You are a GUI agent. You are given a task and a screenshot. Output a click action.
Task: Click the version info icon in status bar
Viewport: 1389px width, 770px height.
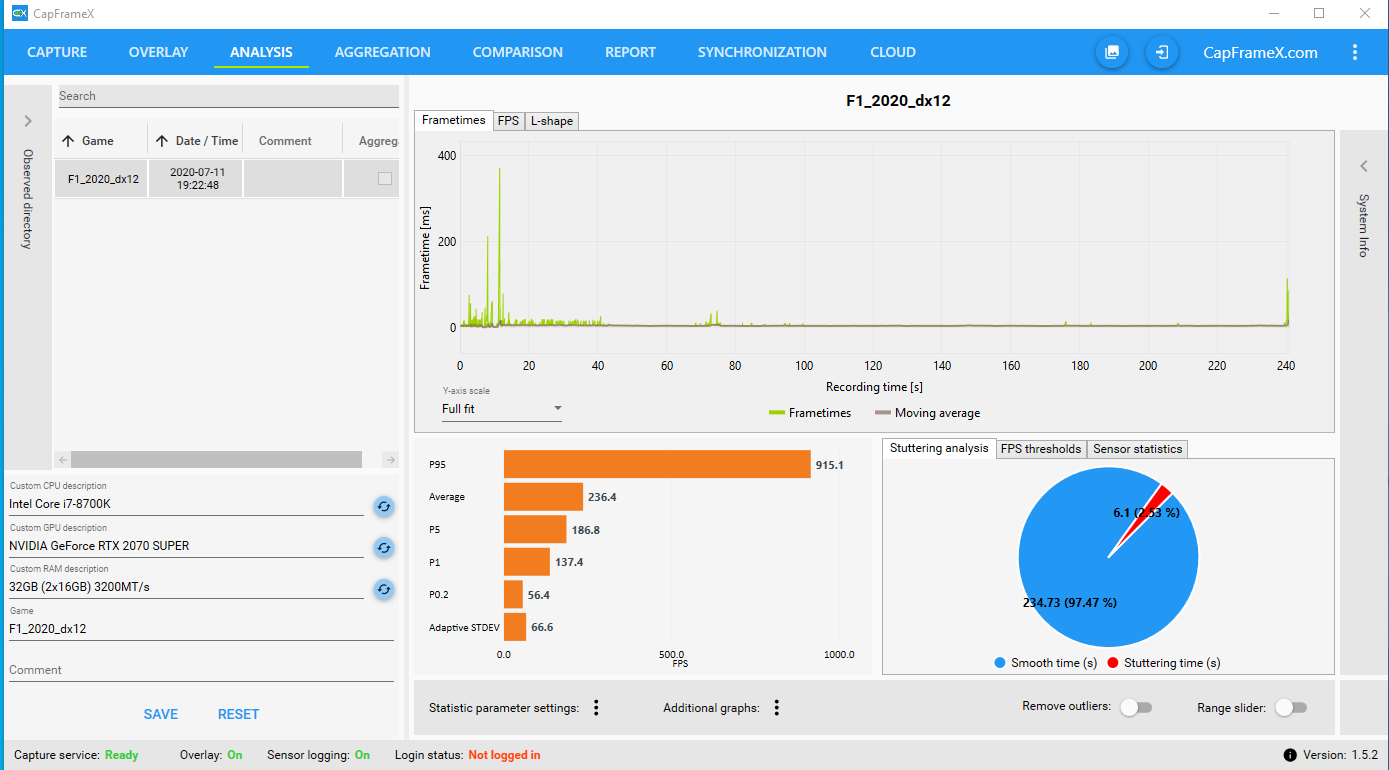(x=1290, y=755)
